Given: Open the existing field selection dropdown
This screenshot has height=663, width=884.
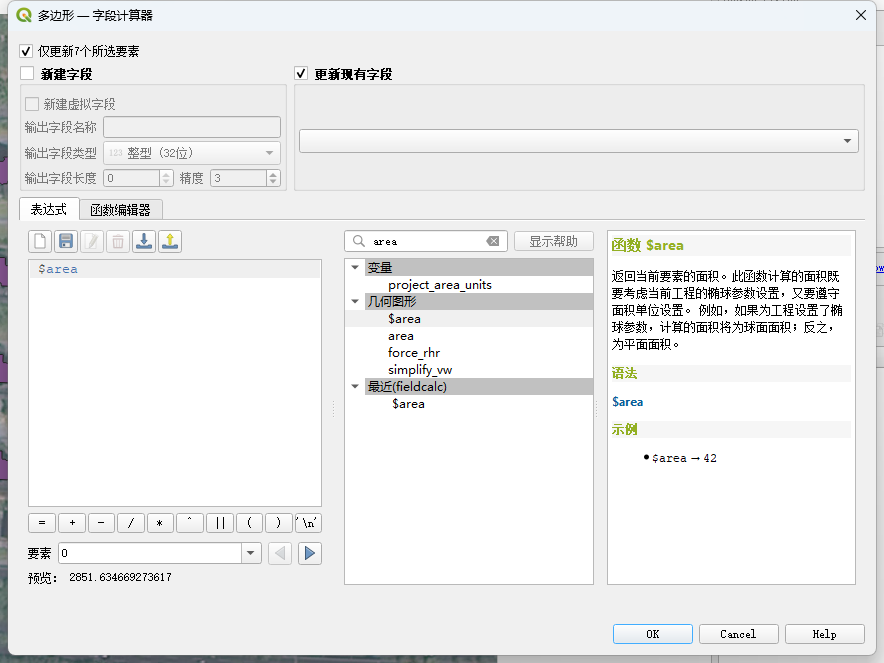Looking at the screenshot, I should coord(578,141).
